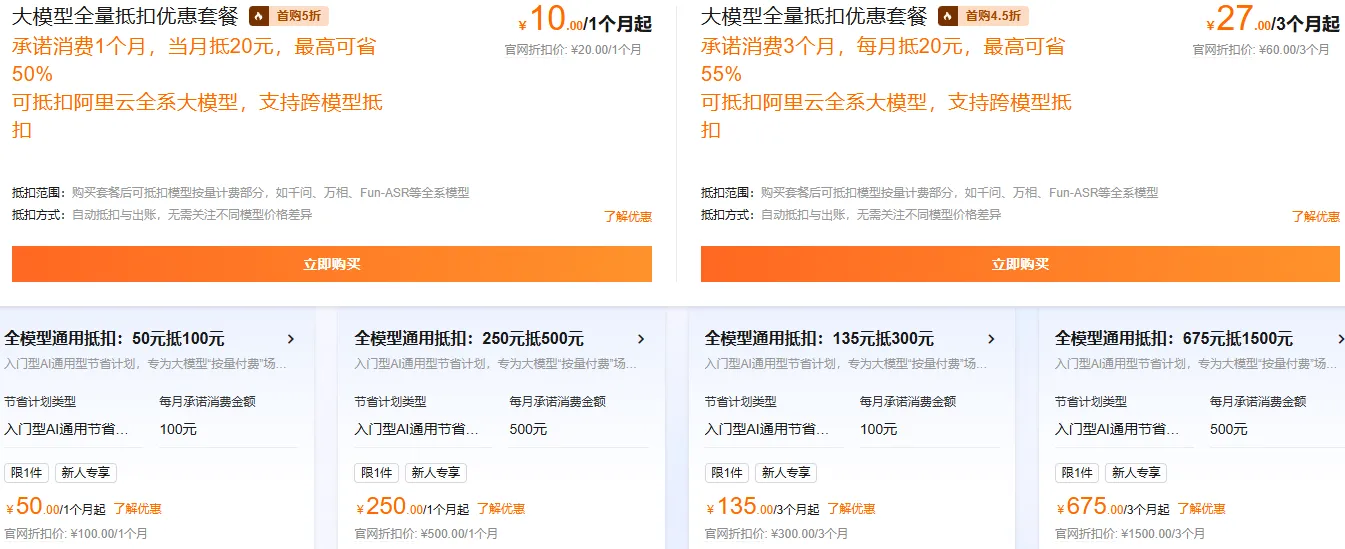
Task: Click 立即购买 for the 1个月 package
Action: tap(332, 264)
